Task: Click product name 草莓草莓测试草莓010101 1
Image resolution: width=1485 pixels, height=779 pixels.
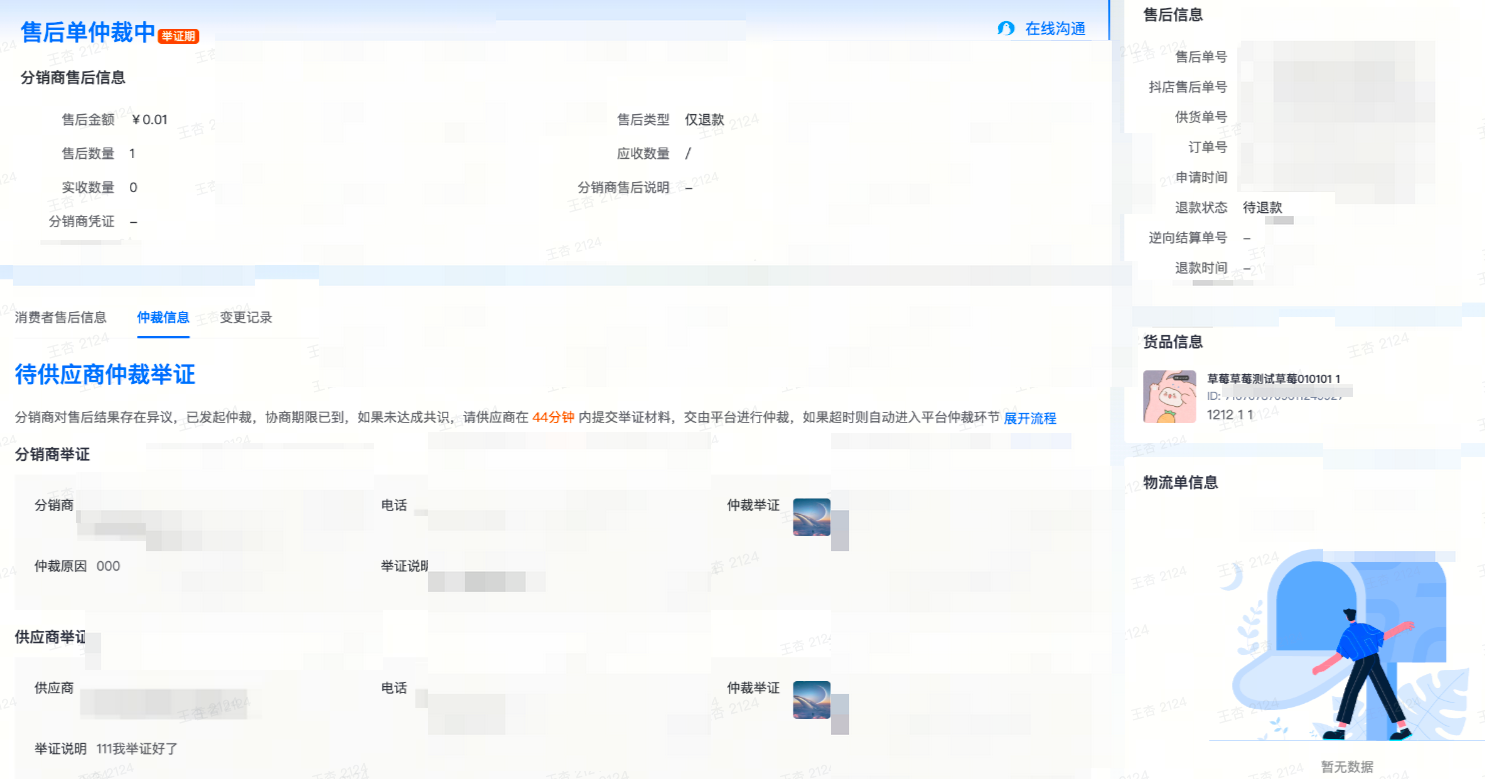Action: click(x=1273, y=379)
